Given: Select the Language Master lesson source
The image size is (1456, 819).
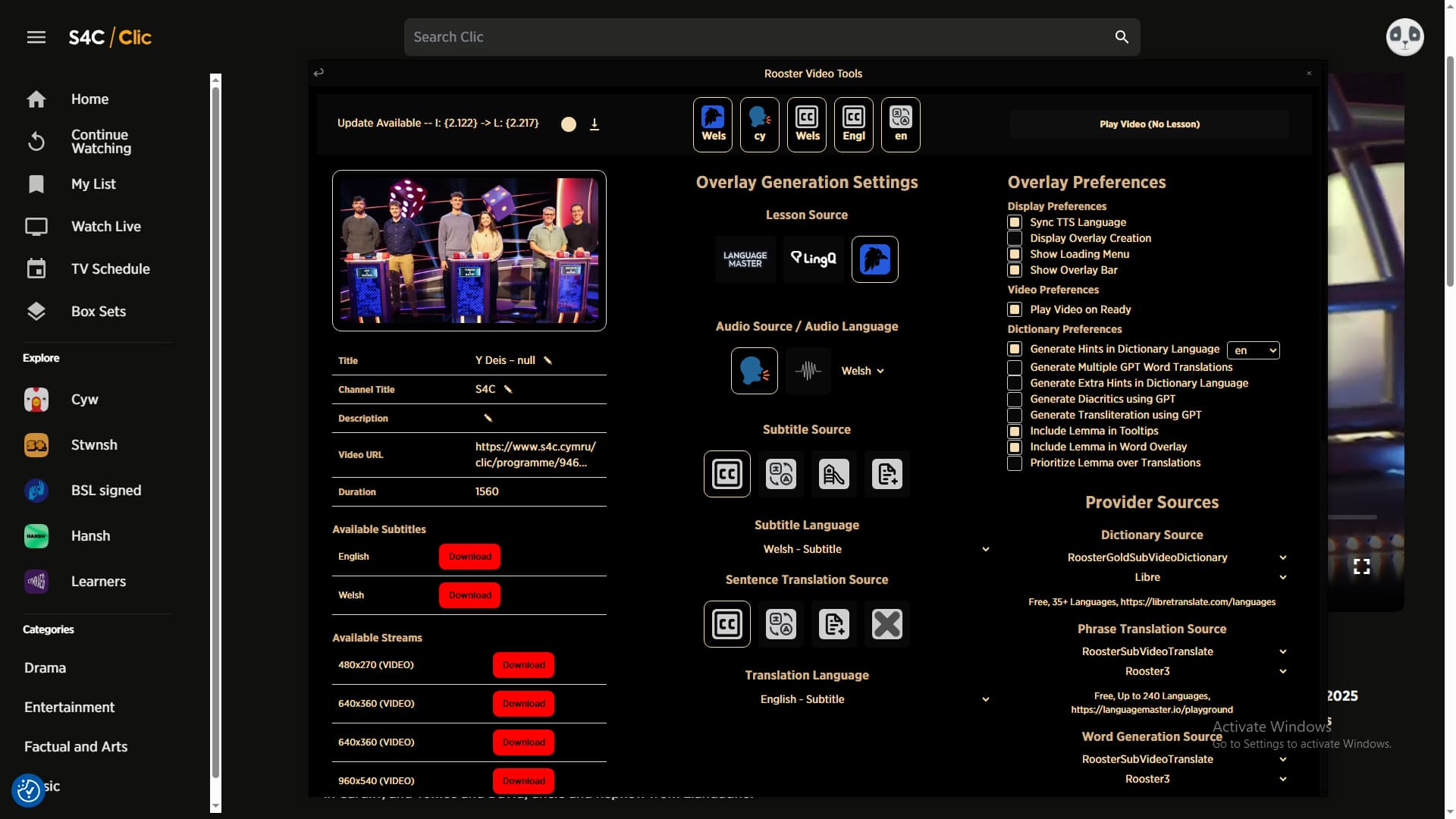Looking at the screenshot, I should coord(745,259).
